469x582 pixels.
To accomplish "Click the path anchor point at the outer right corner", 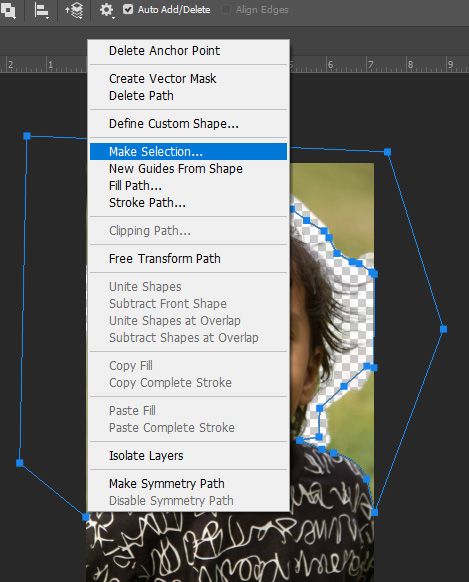I will 443,329.
